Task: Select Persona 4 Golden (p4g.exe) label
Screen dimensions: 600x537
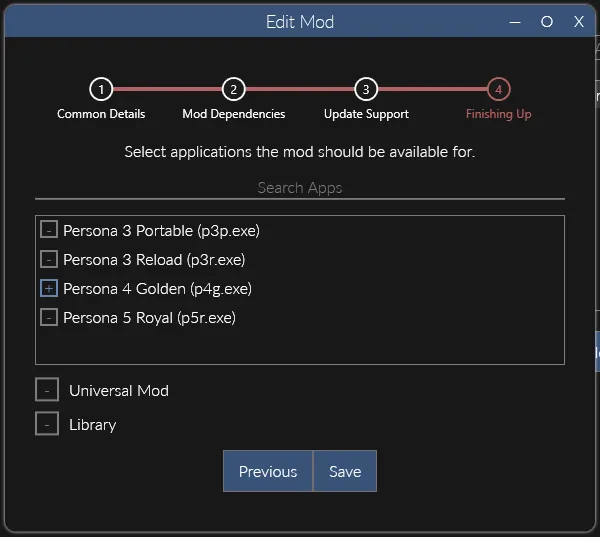Action: point(158,289)
